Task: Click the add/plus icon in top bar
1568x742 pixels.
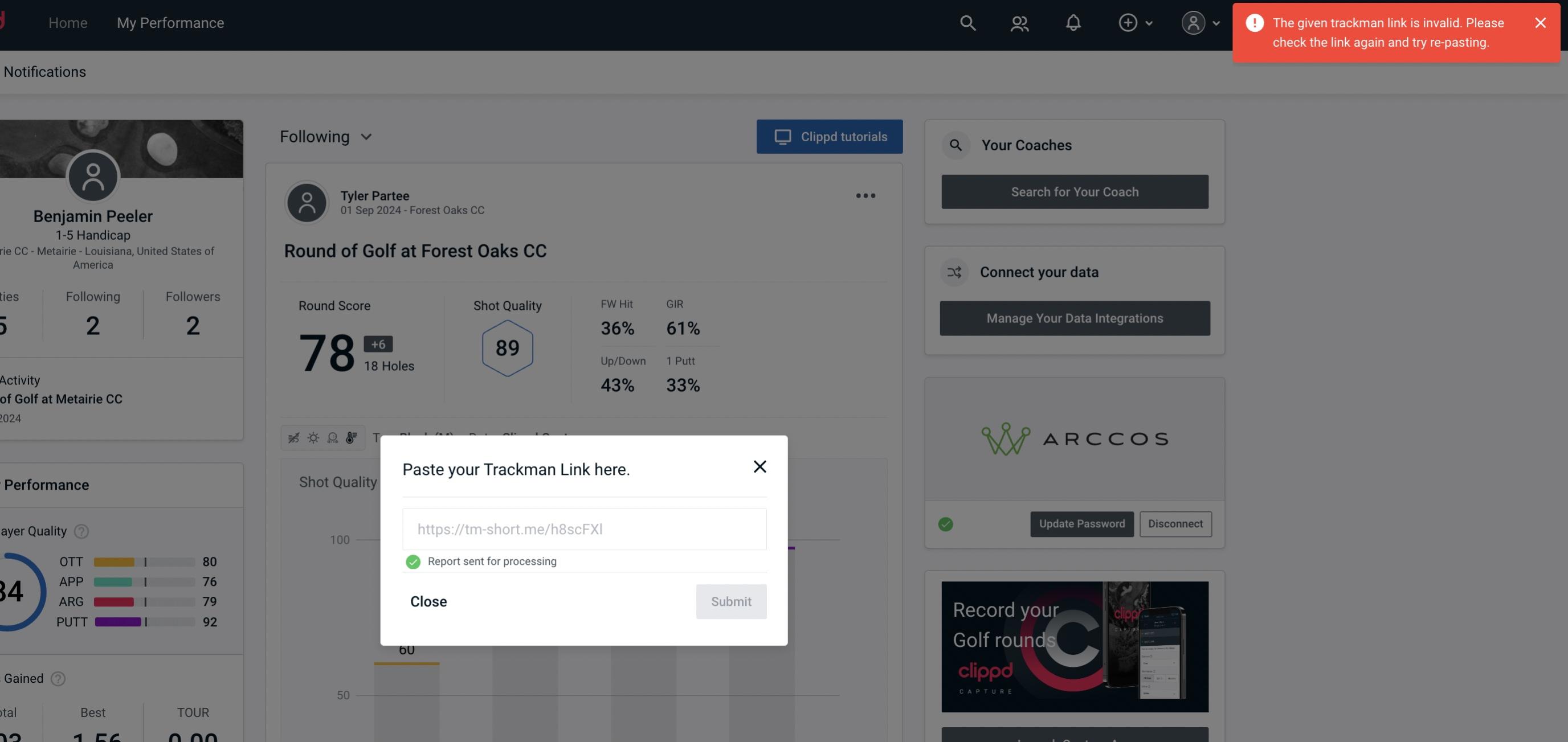Action: pyautogui.click(x=1128, y=22)
